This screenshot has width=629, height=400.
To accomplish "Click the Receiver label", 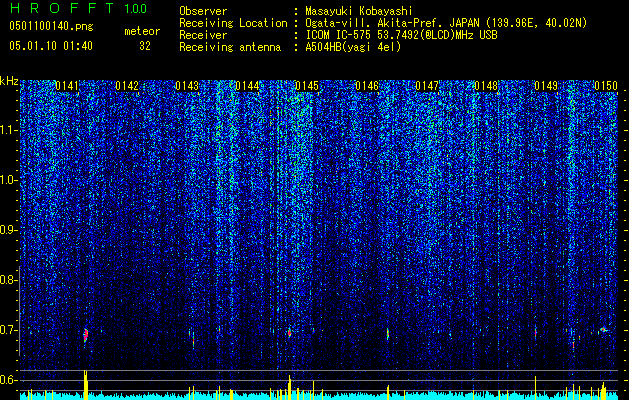I will point(203,35).
